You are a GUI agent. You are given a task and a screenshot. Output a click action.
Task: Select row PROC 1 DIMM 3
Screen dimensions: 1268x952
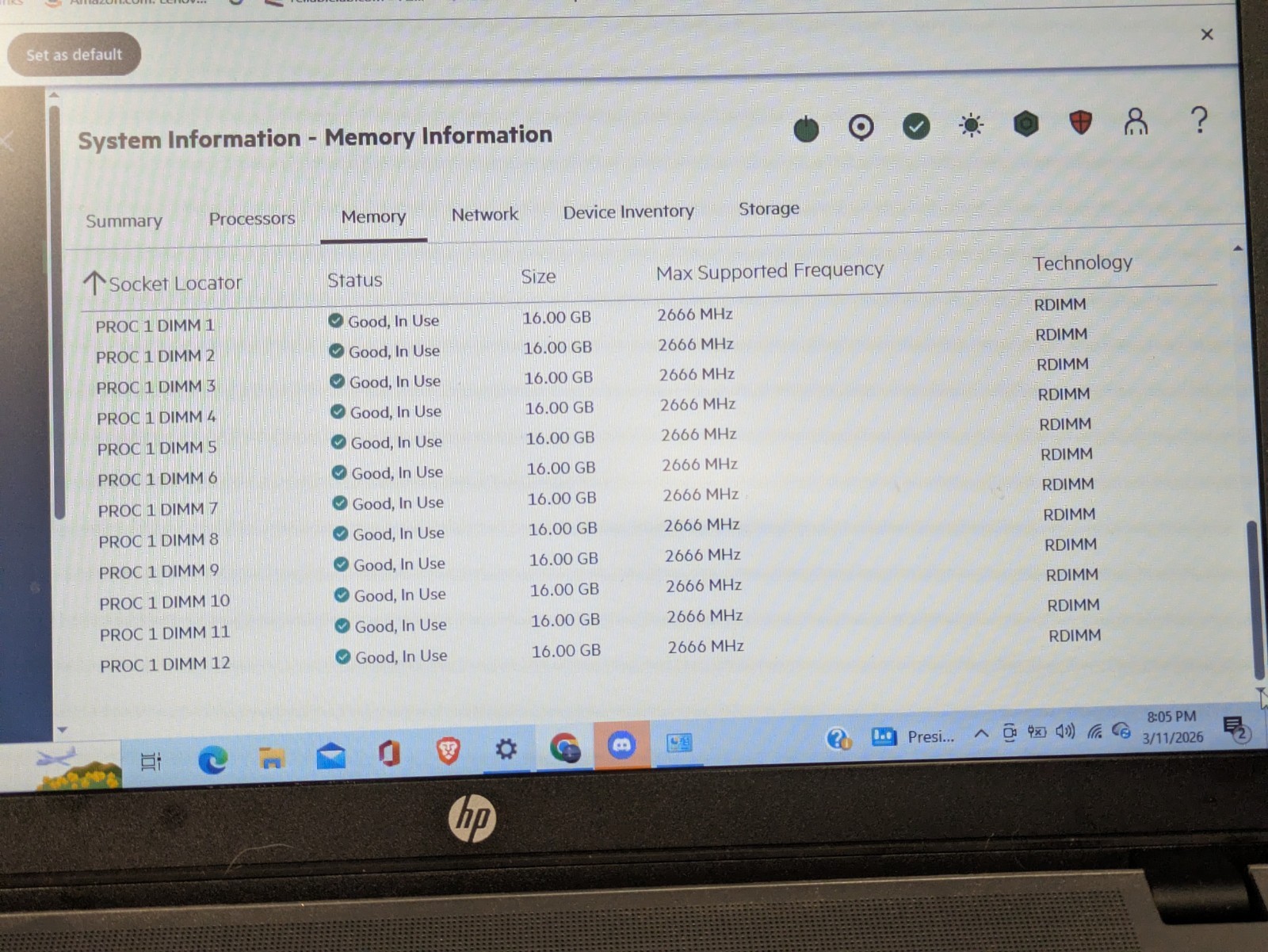591,377
